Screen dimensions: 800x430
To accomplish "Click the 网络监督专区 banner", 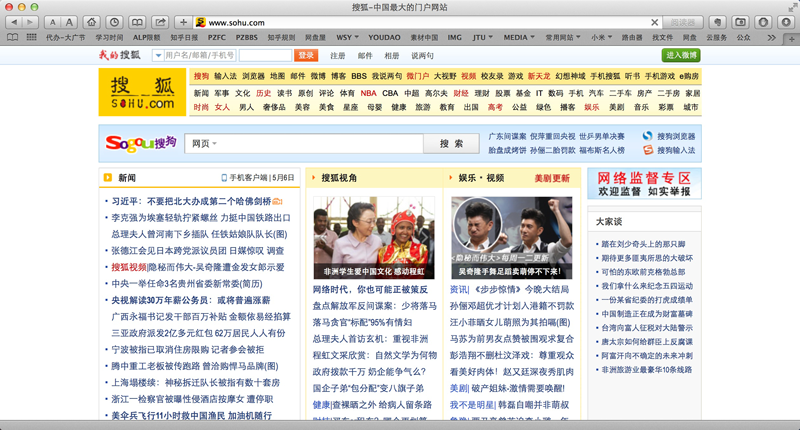I will click(644, 184).
